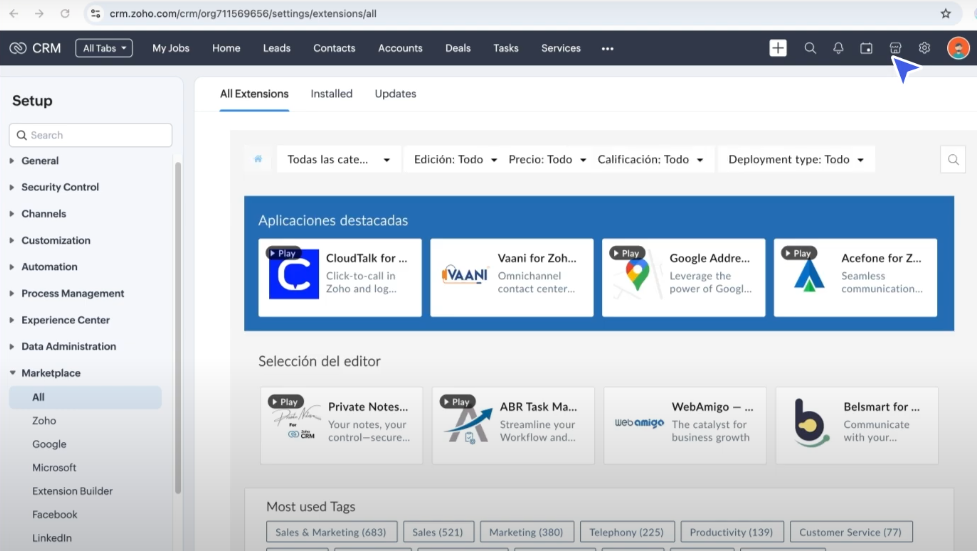The width and height of the screenshot is (977, 551).
Task: Switch to the Installed tab
Action: pos(331,93)
